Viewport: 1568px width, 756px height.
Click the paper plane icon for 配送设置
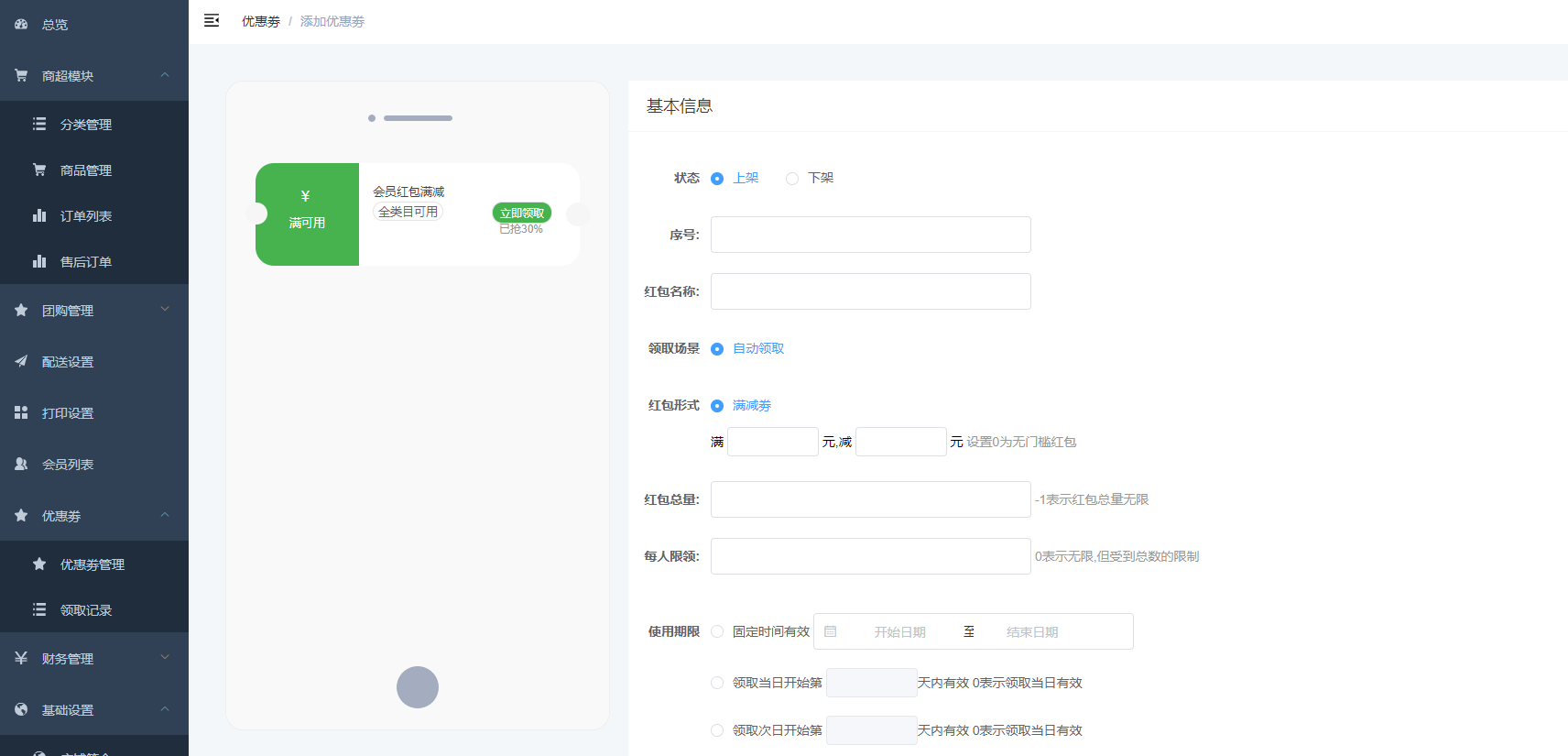tap(21, 362)
